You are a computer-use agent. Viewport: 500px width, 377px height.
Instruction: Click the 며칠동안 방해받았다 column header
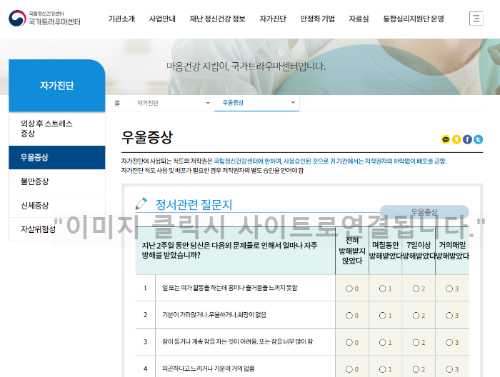[385, 250]
